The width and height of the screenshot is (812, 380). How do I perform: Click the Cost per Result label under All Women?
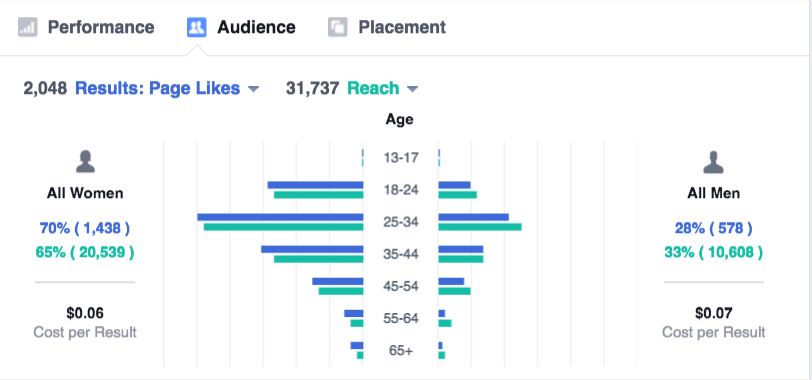pos(85,332)
